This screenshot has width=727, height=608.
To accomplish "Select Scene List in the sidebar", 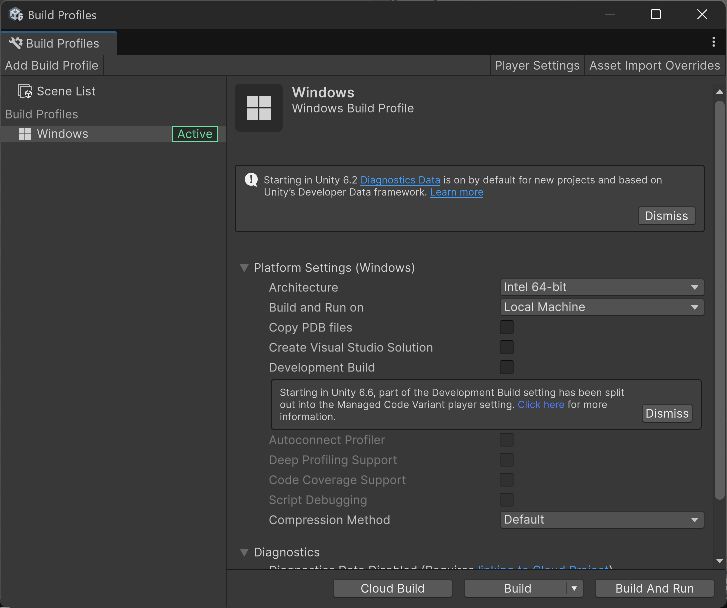I will (x=113, y=91).
